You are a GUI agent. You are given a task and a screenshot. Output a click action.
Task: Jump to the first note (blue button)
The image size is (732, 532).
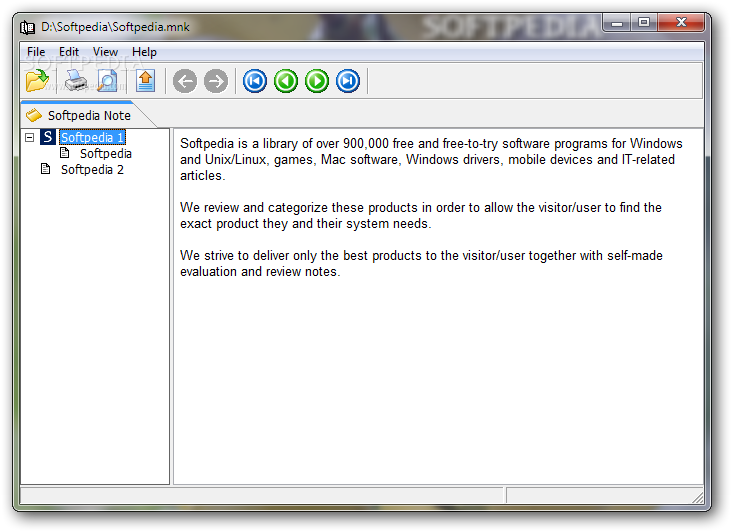255,81
